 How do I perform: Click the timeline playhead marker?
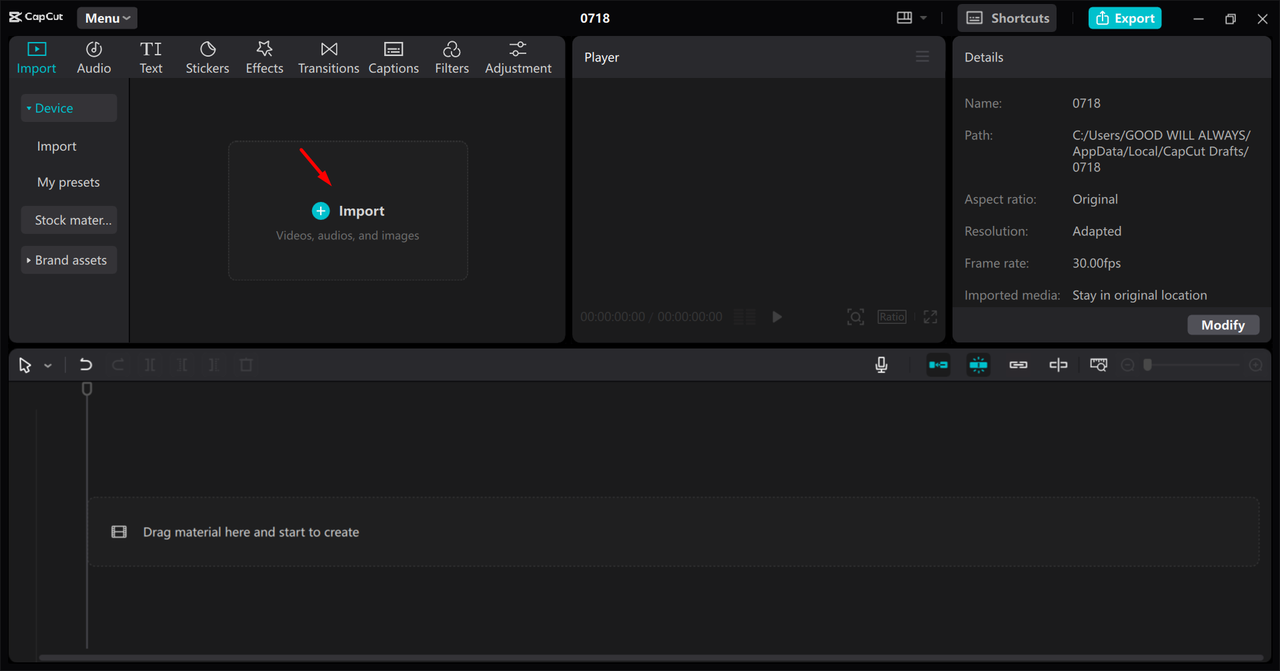(87, 388)
